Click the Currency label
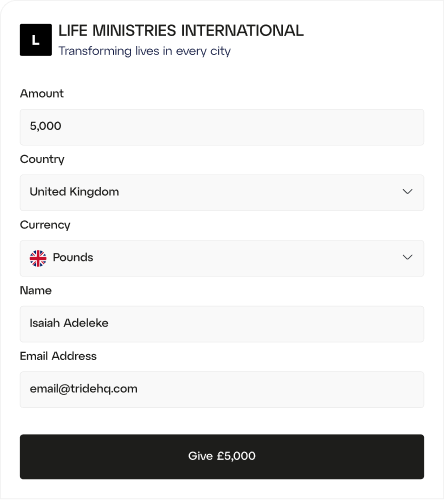Image resolution: width=444 pixels, height=500 pixels. coord(45,225)
